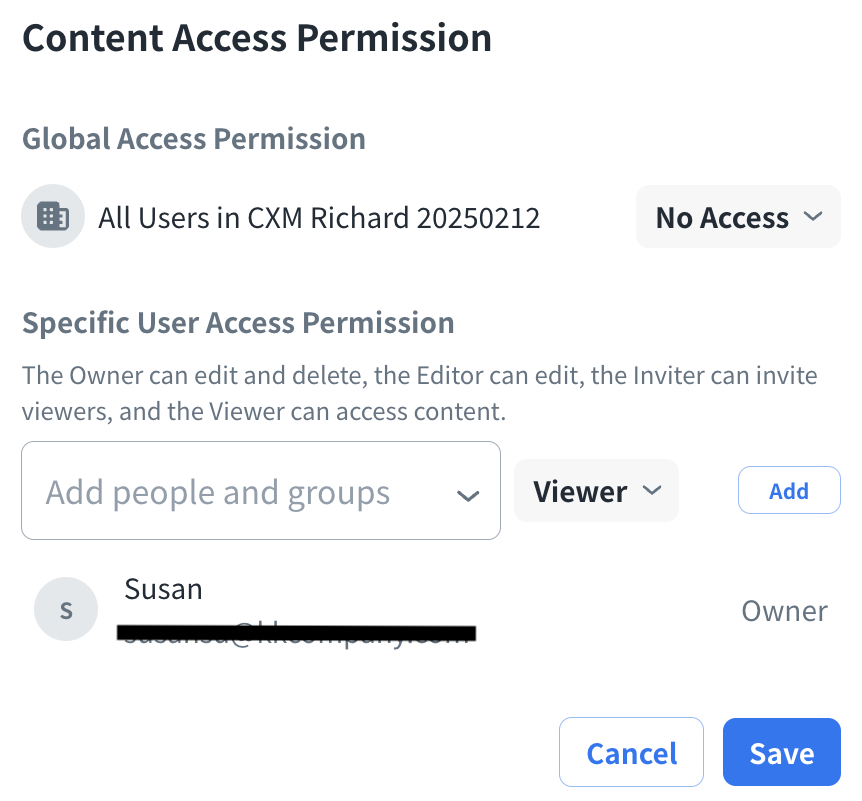Click the Global Access Permission heading
The width and height of the screenshot is (862, 801).
[x=194, y=138]
